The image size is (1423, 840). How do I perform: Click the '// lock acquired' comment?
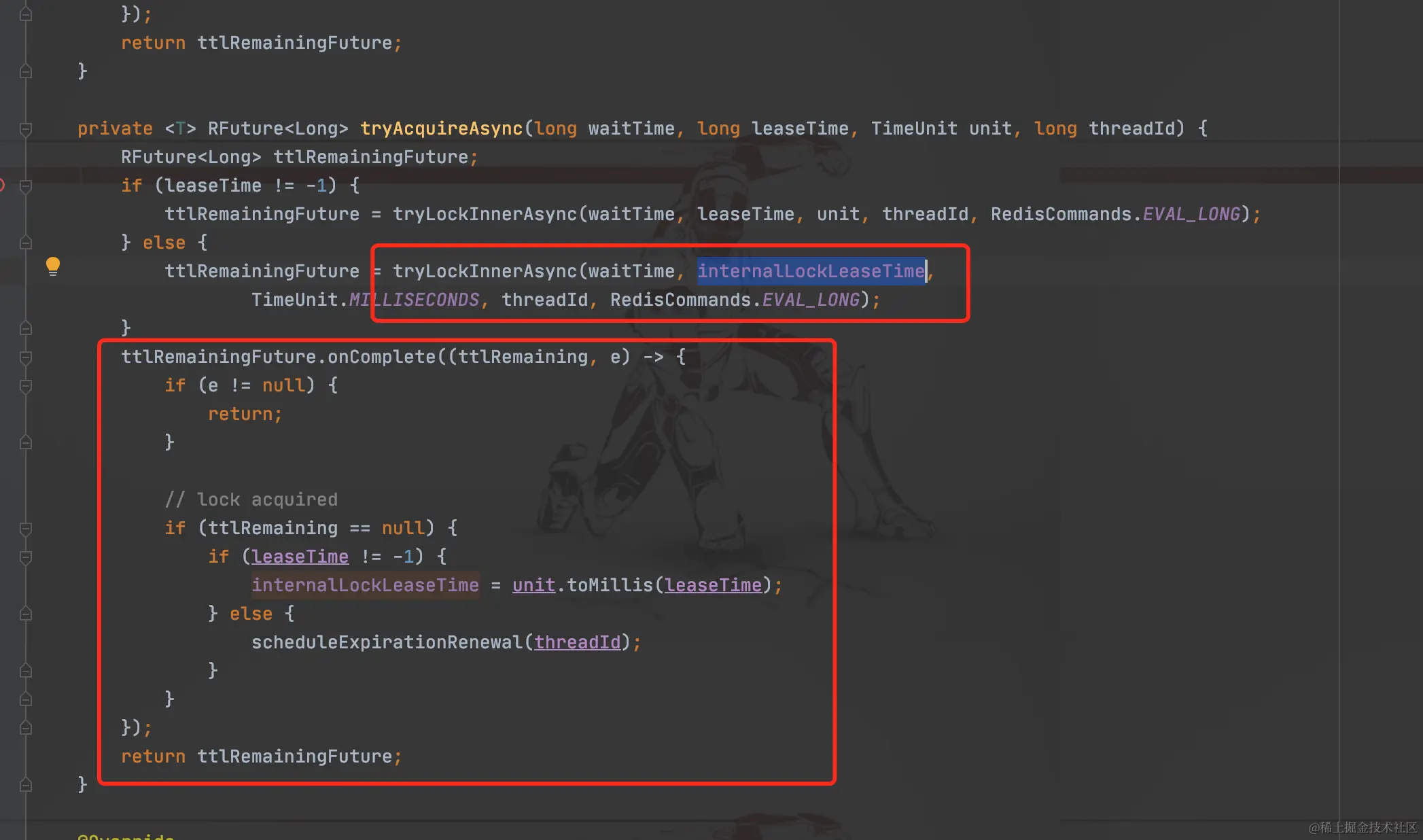[x=251, y=500]
